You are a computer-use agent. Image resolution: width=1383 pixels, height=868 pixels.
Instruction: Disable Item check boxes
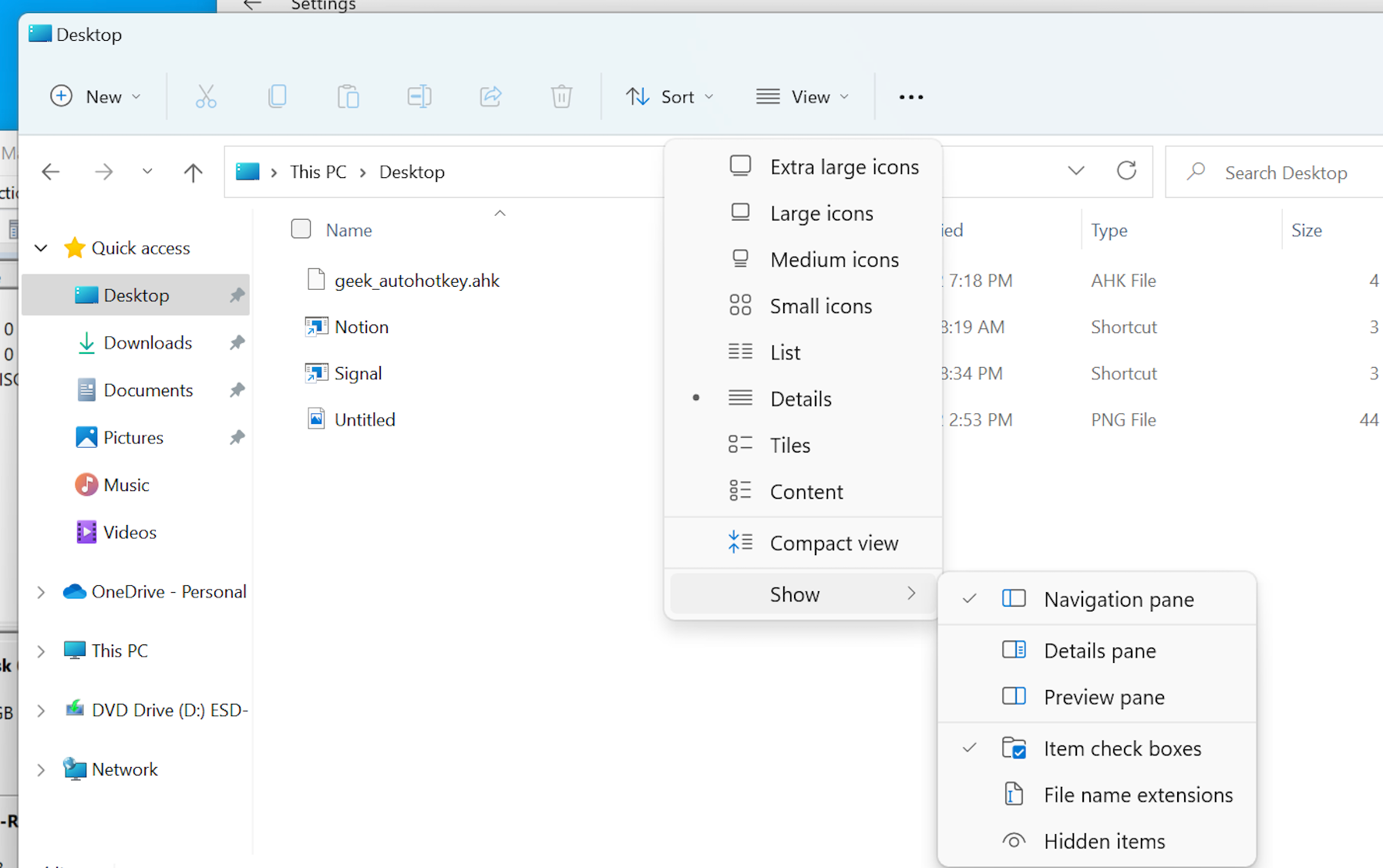tap(1122, 747)
